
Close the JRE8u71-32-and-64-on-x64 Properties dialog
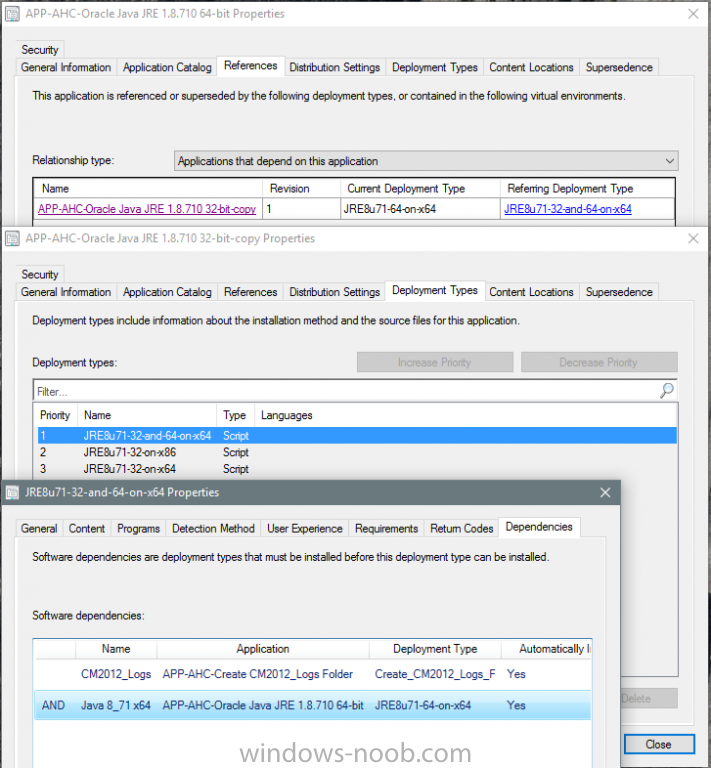pyautogui.click(x=605, y=492)
